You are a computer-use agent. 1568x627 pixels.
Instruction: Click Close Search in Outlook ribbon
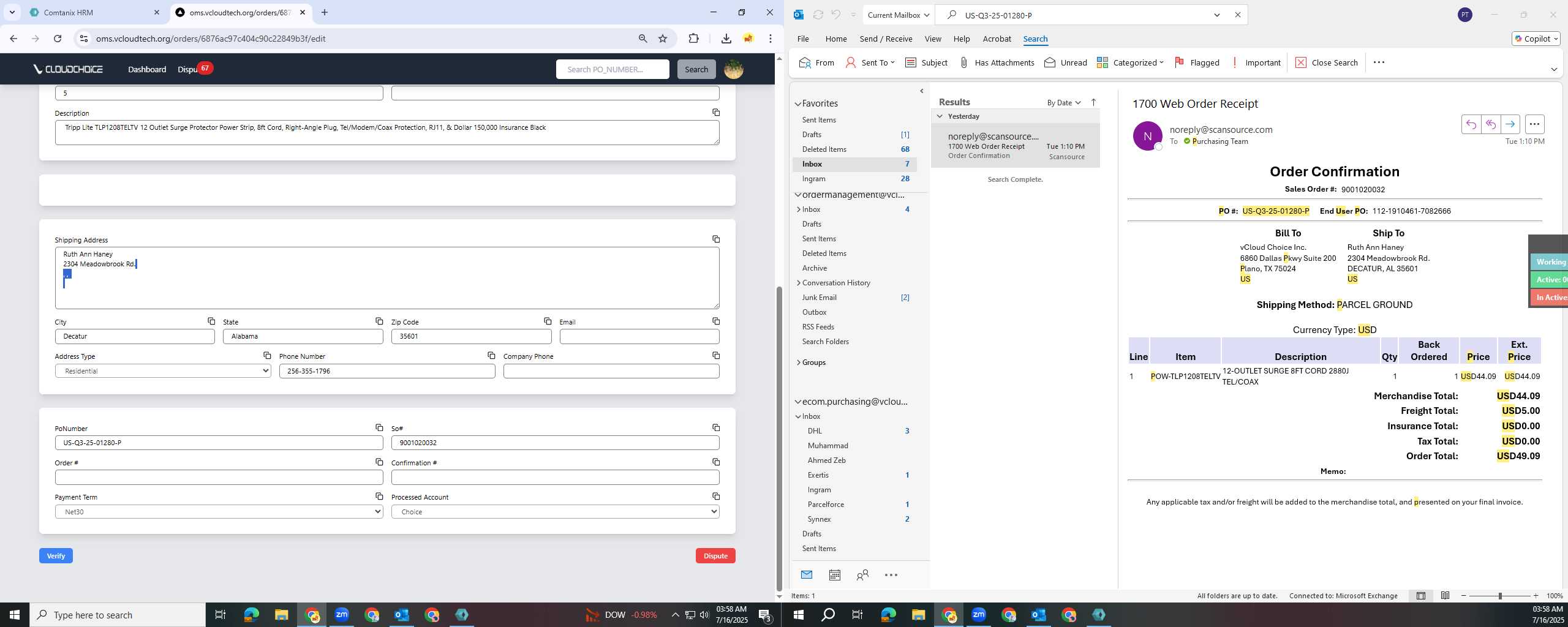(x=1327, y=62)
